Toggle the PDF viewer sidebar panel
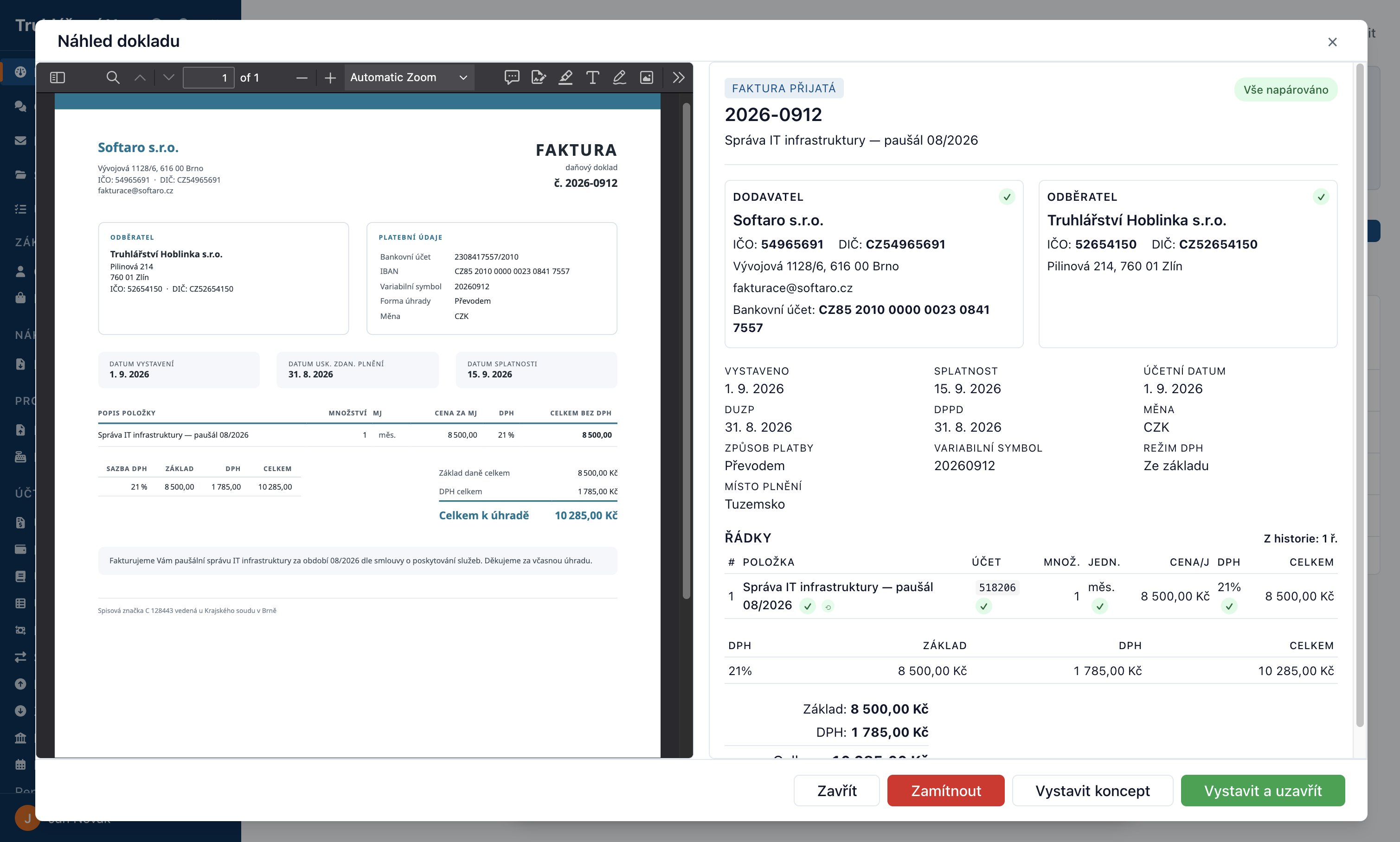The width and height of the screenshot is (1400, 842). [58, 77]
